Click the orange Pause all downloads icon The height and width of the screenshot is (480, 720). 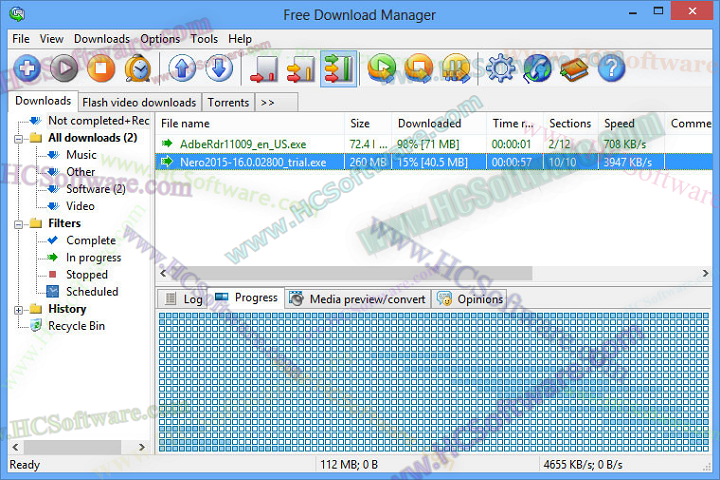coord(456,69)
